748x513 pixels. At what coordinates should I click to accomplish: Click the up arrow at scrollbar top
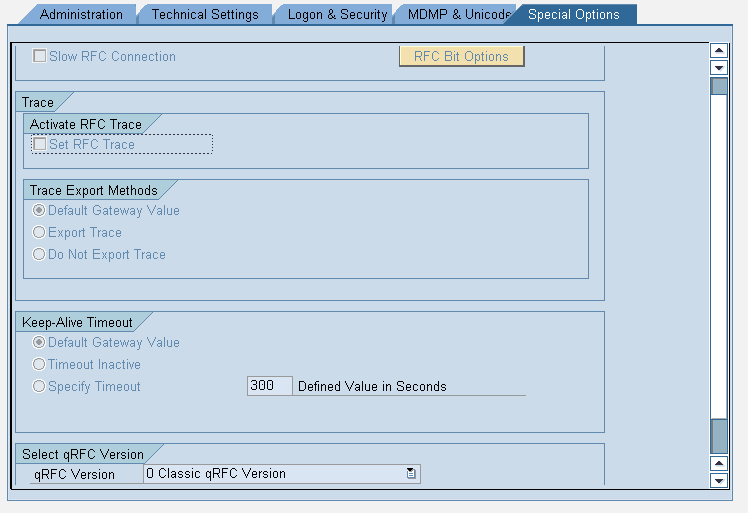point(717,51)
